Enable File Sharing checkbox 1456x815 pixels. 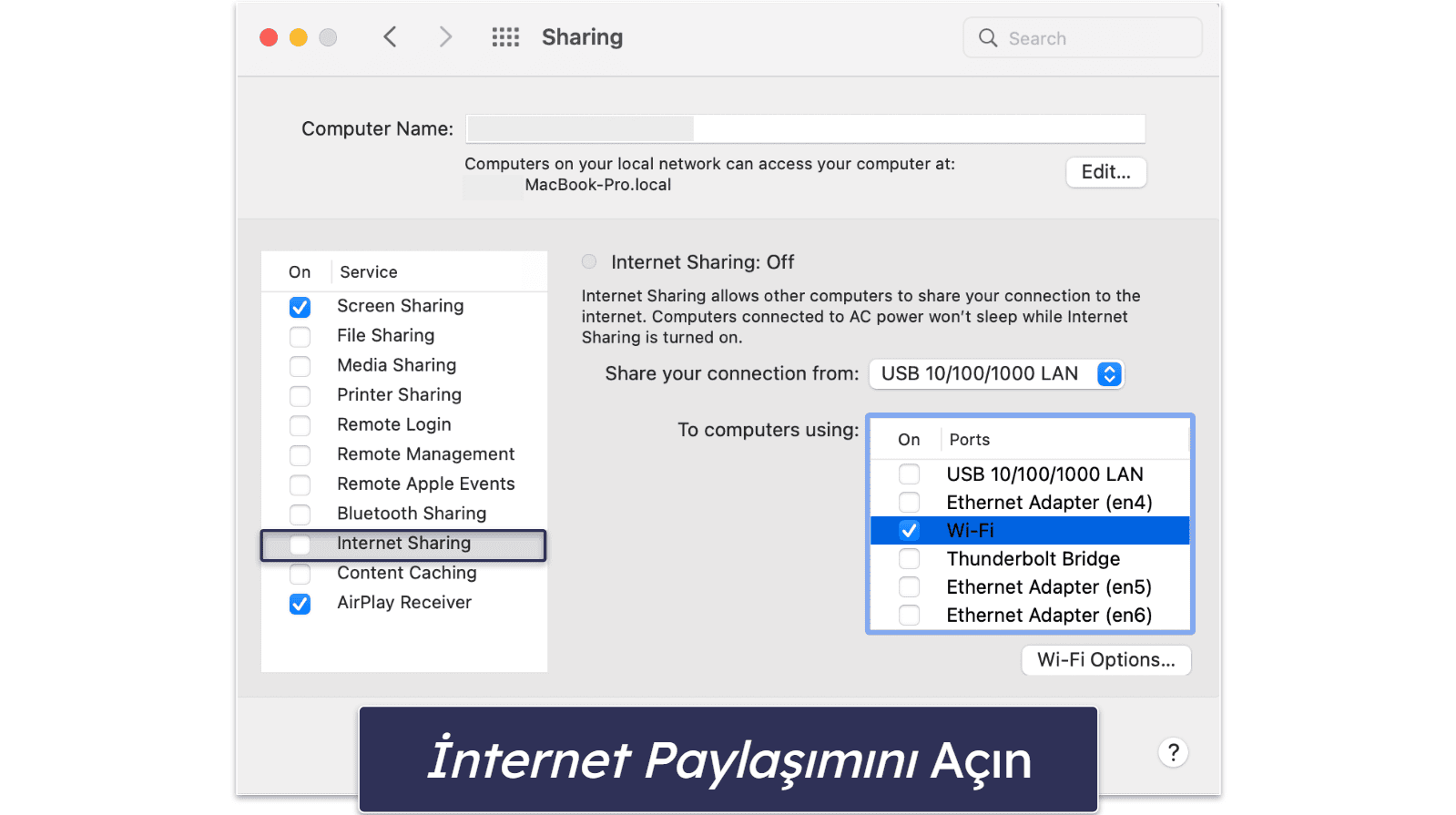(x=300, y=337)
